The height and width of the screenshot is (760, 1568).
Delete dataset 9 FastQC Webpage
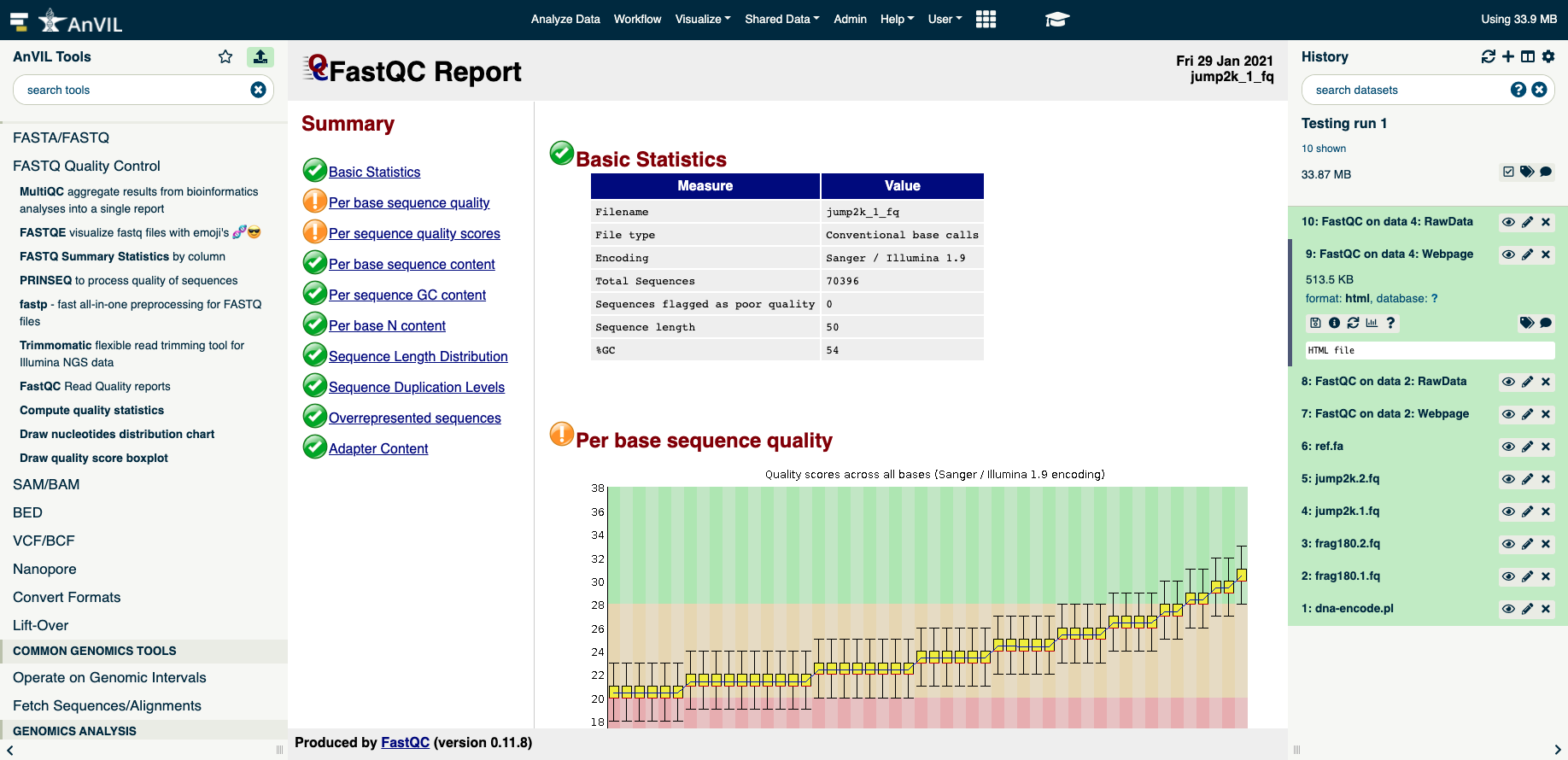[x=1546, y=254]
